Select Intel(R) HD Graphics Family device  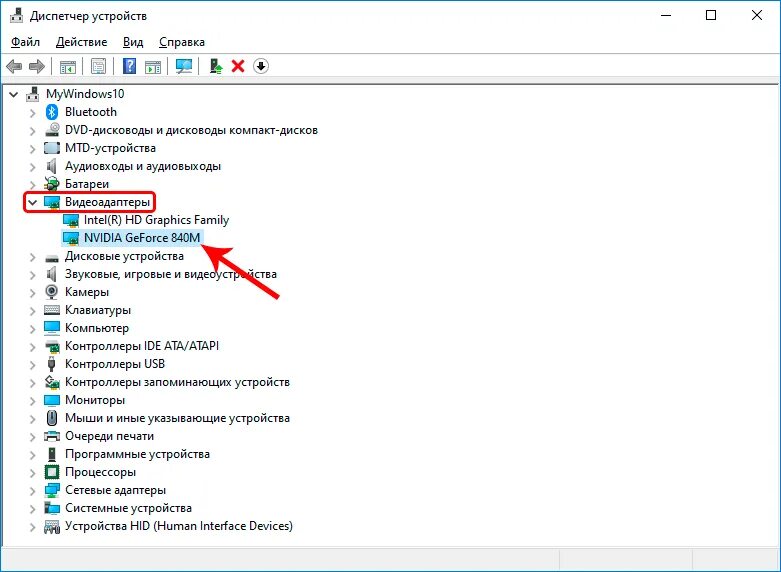156,220
